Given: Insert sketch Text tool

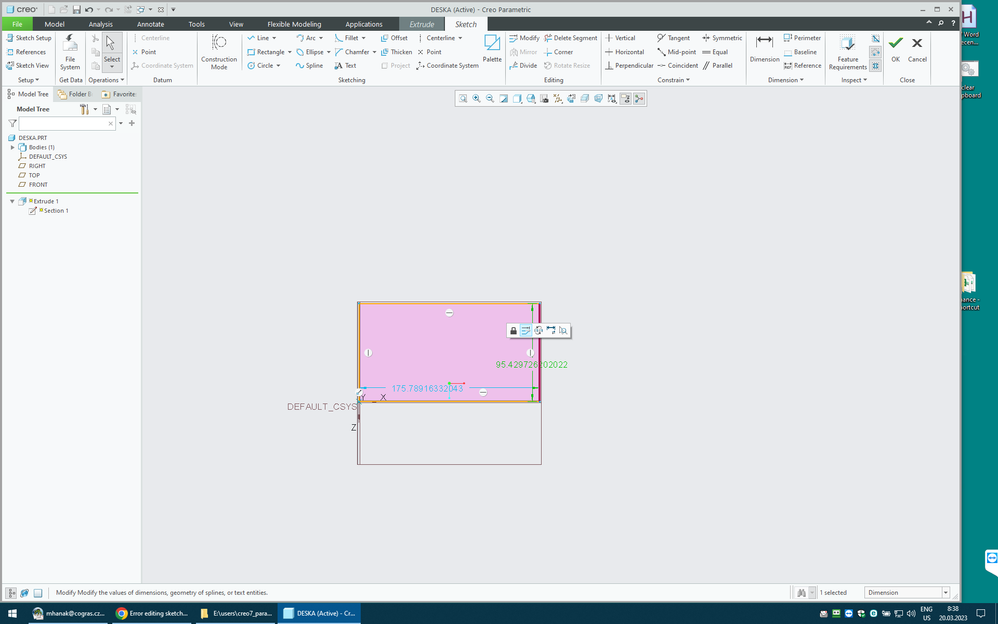Looking at the screenshot, I should point(344,66).
